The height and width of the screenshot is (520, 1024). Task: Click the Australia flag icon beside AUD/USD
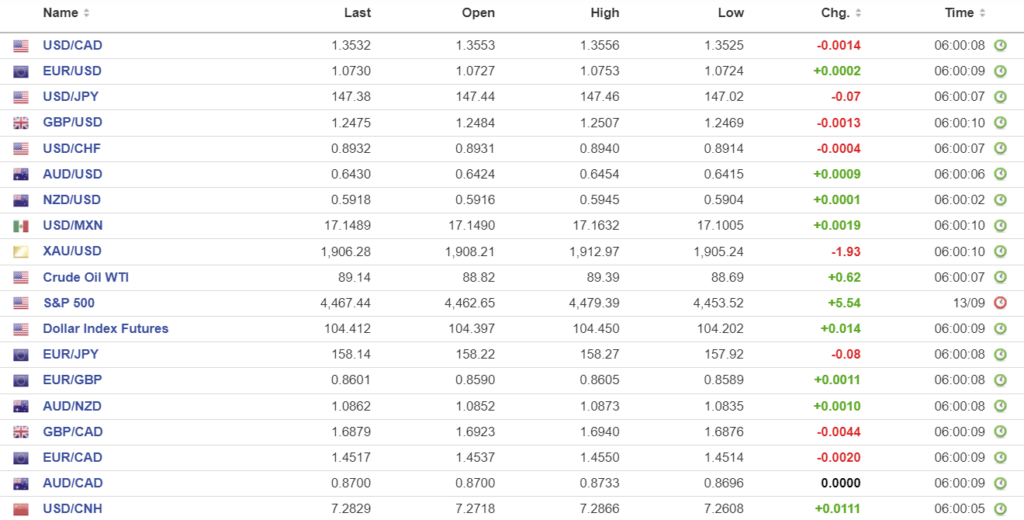point(21,175)
